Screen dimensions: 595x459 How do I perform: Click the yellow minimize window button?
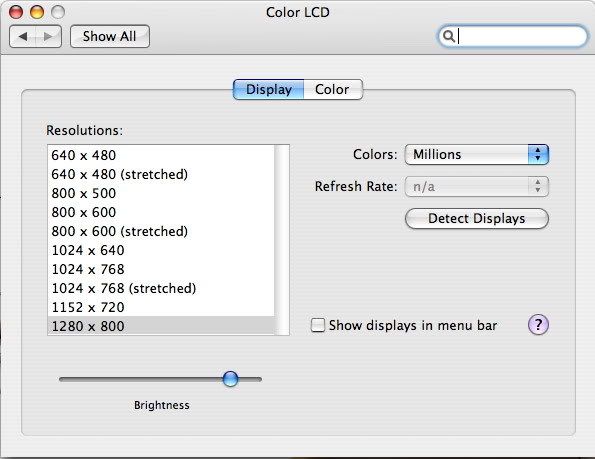(37, 12)
